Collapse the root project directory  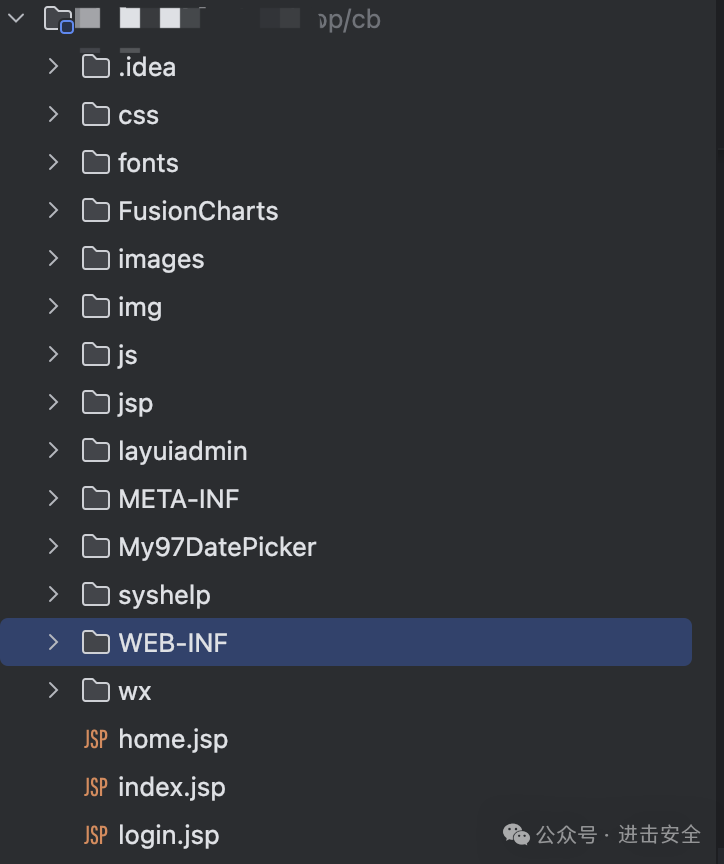[17, 19]
